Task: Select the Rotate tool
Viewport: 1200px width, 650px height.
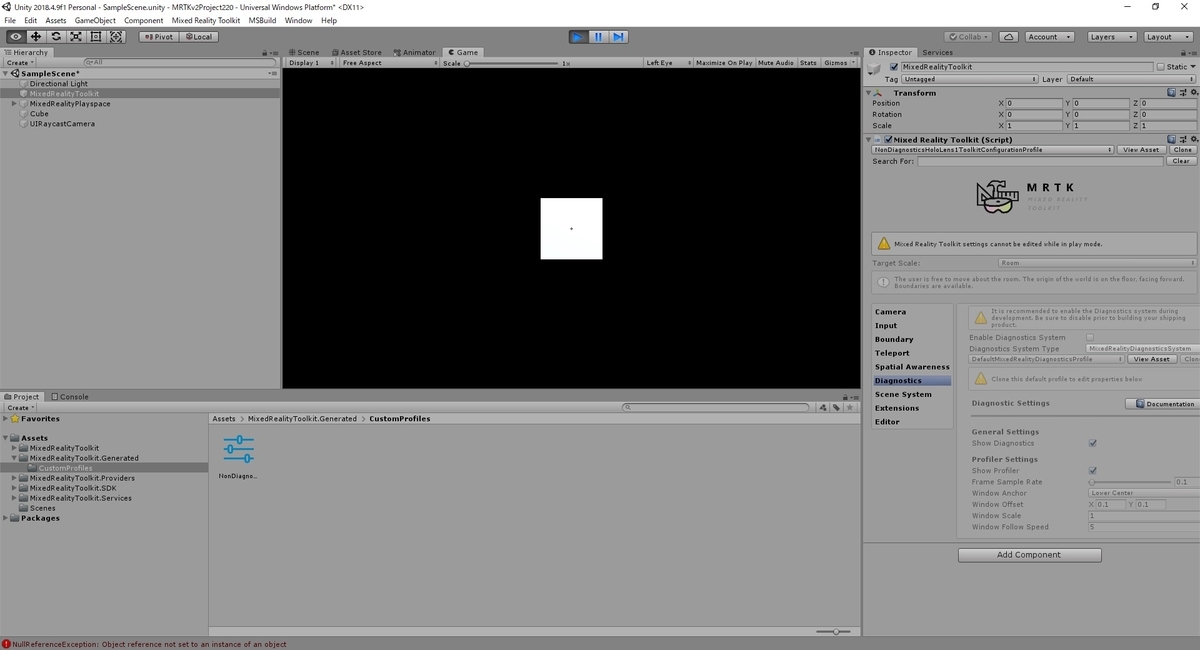Action: (x=55, y=37)
